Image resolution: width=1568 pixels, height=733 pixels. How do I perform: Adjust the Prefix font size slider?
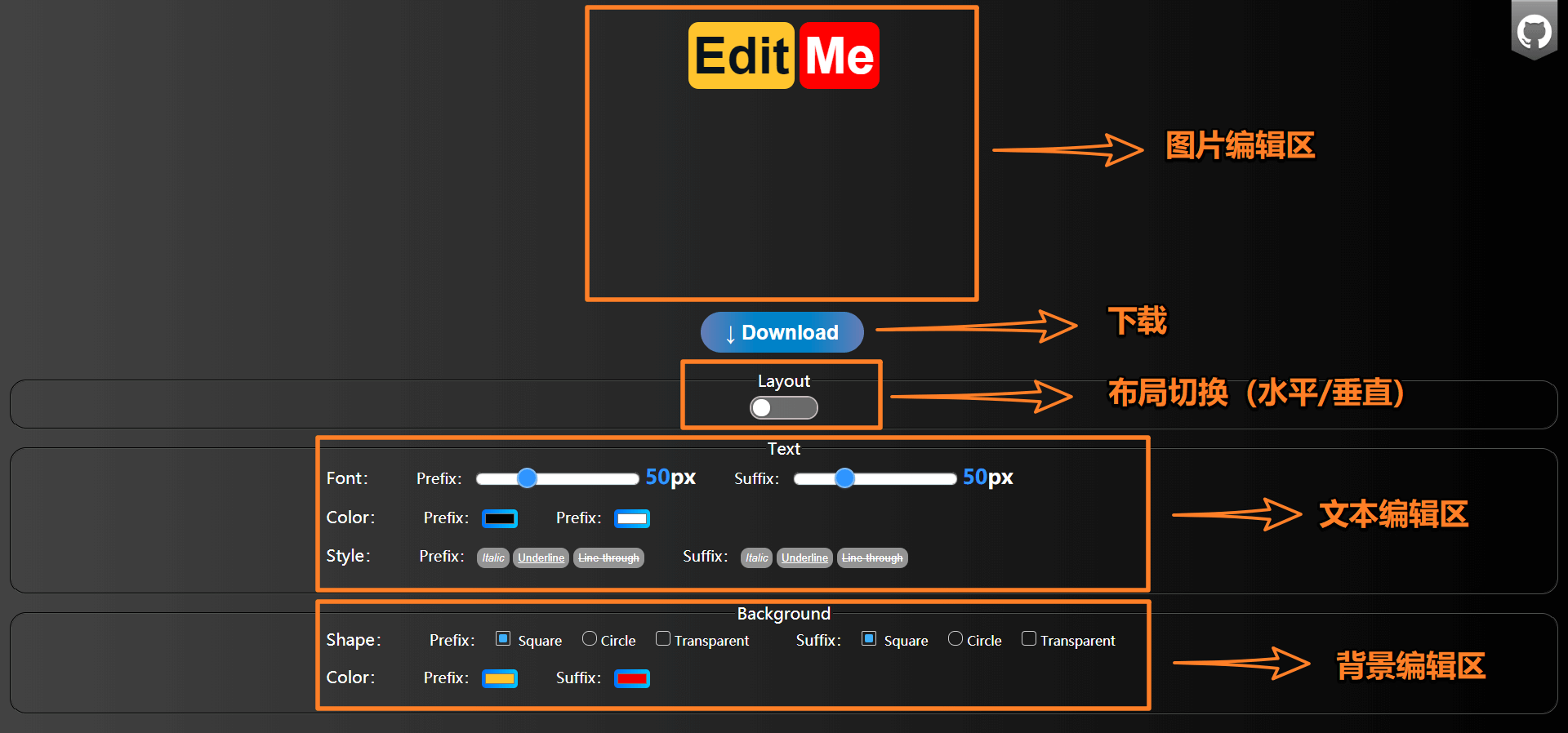557,478
